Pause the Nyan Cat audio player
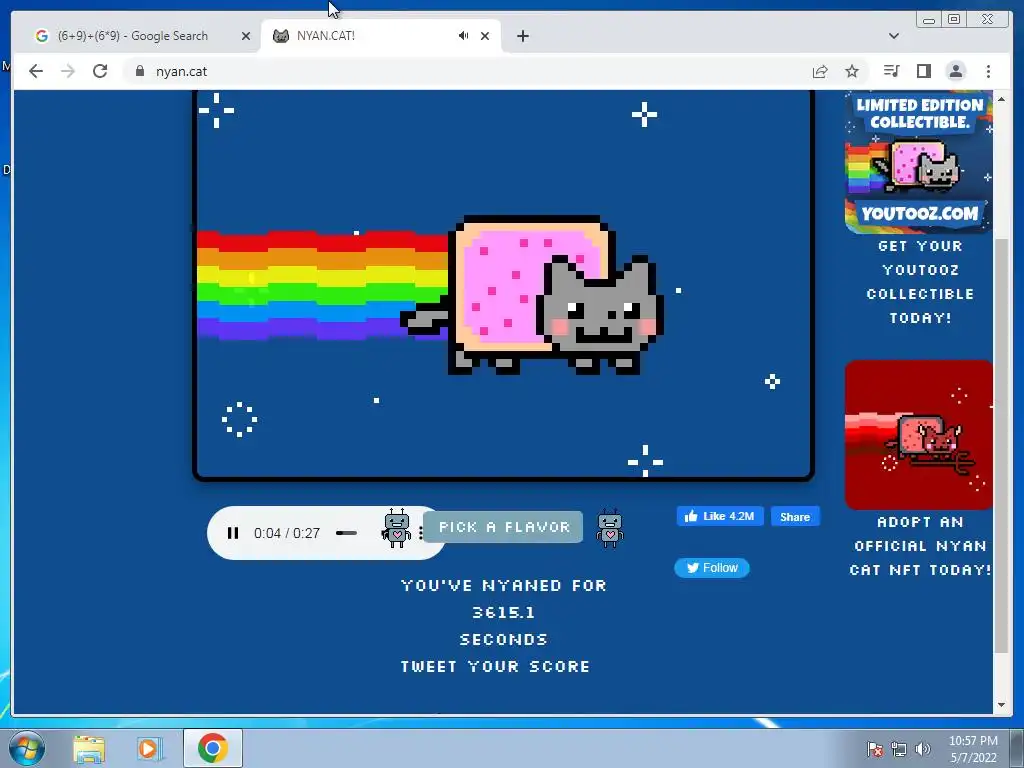This screenshot has width=1024, height=768. click(232, 533)
